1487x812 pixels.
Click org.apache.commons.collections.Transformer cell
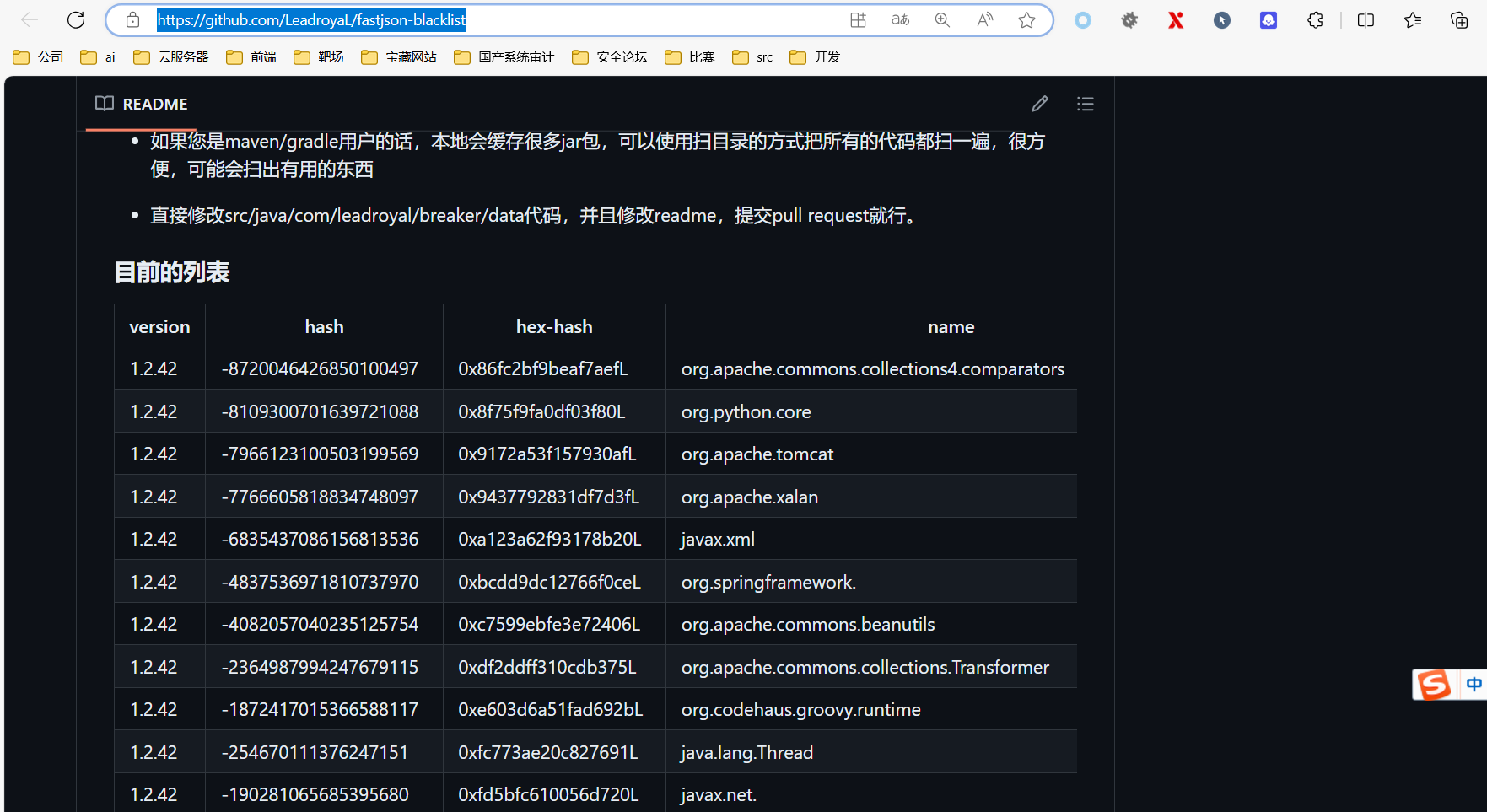point(871,667)
